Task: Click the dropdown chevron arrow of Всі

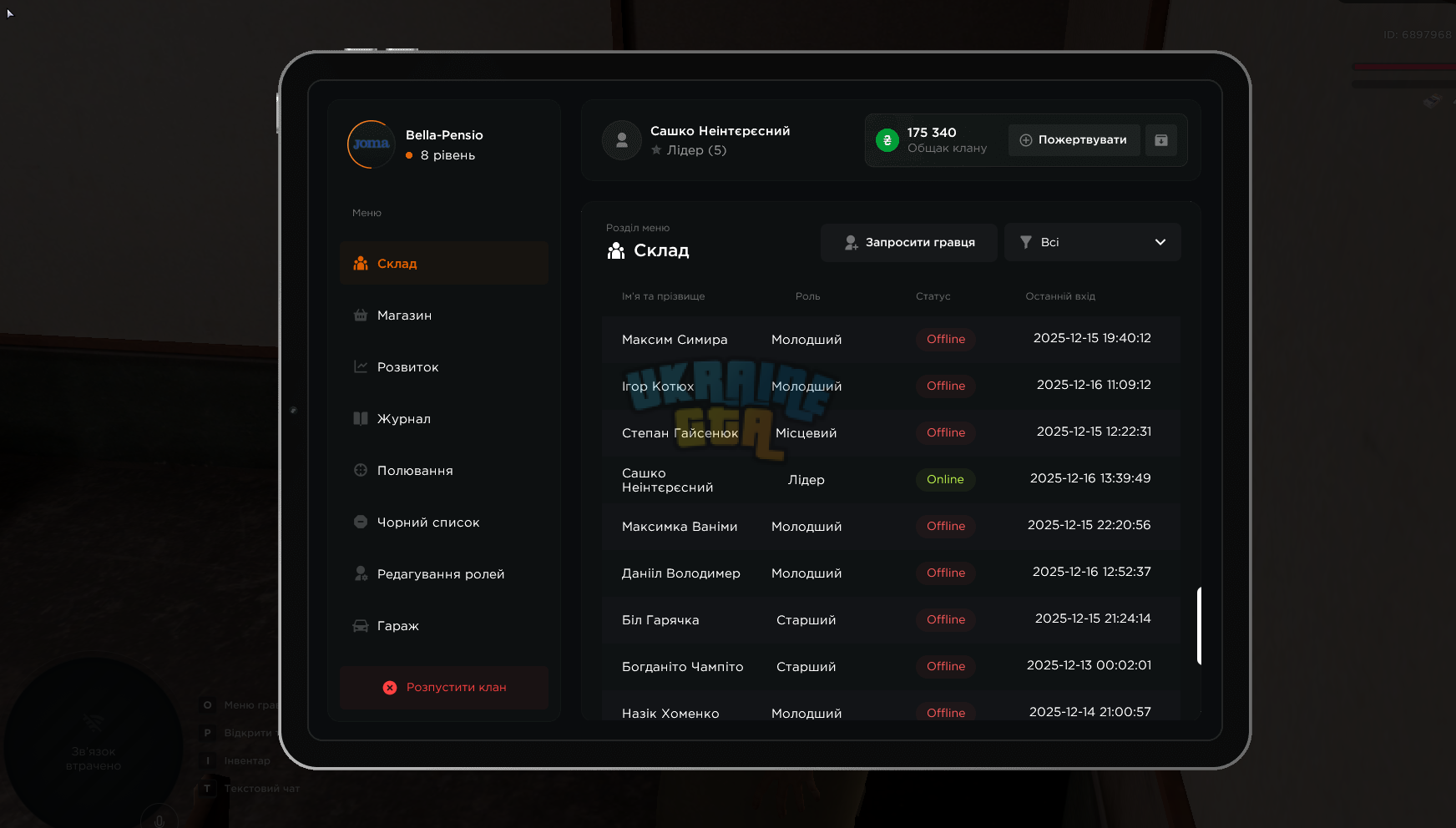Action: 1160,242
